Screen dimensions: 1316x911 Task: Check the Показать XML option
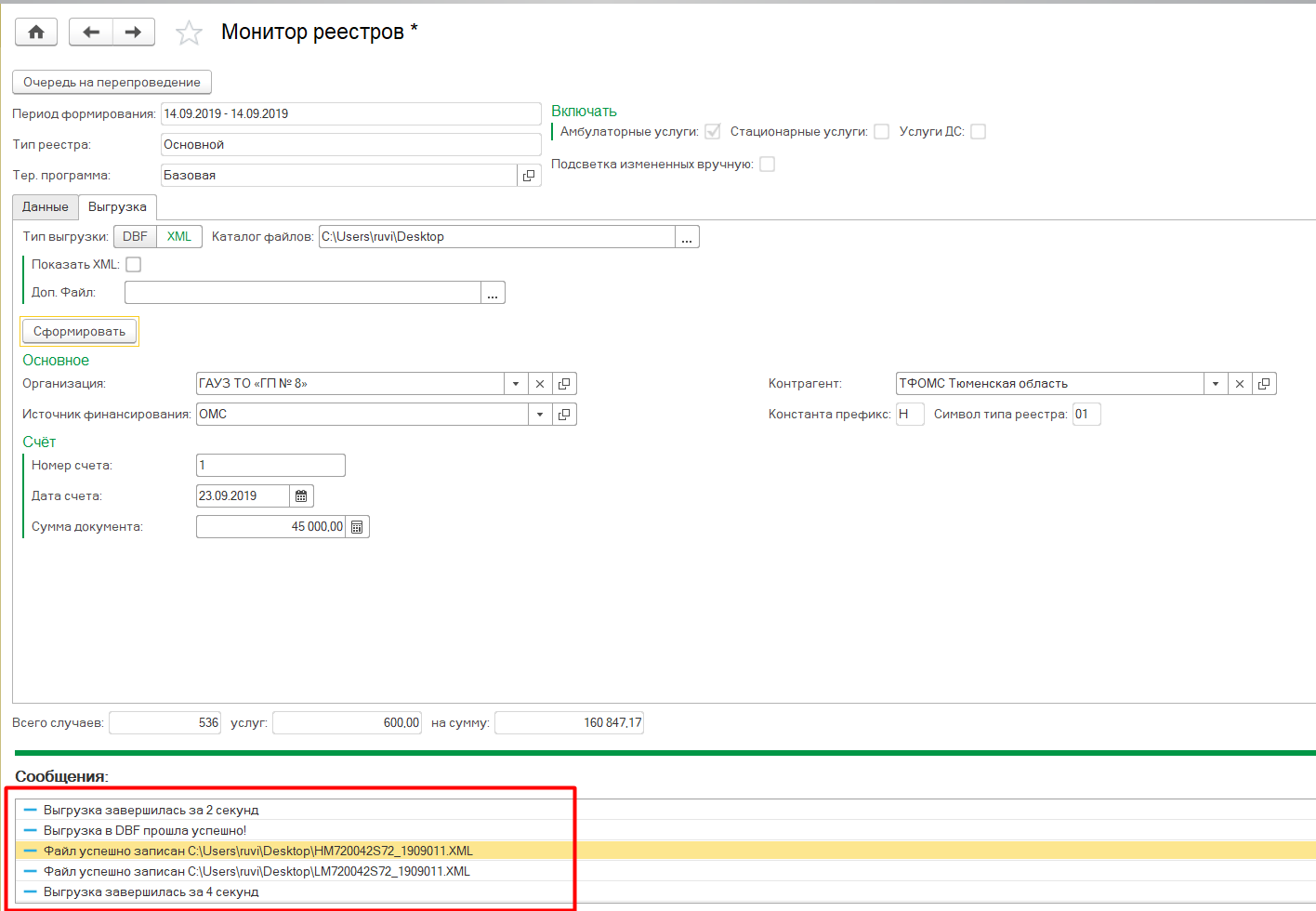click(134, 265)
